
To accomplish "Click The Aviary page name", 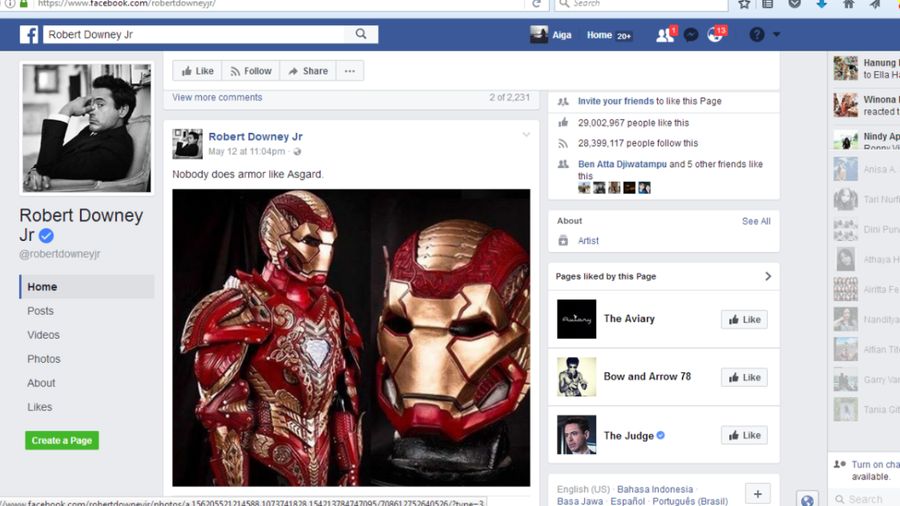I will (629, 319).
